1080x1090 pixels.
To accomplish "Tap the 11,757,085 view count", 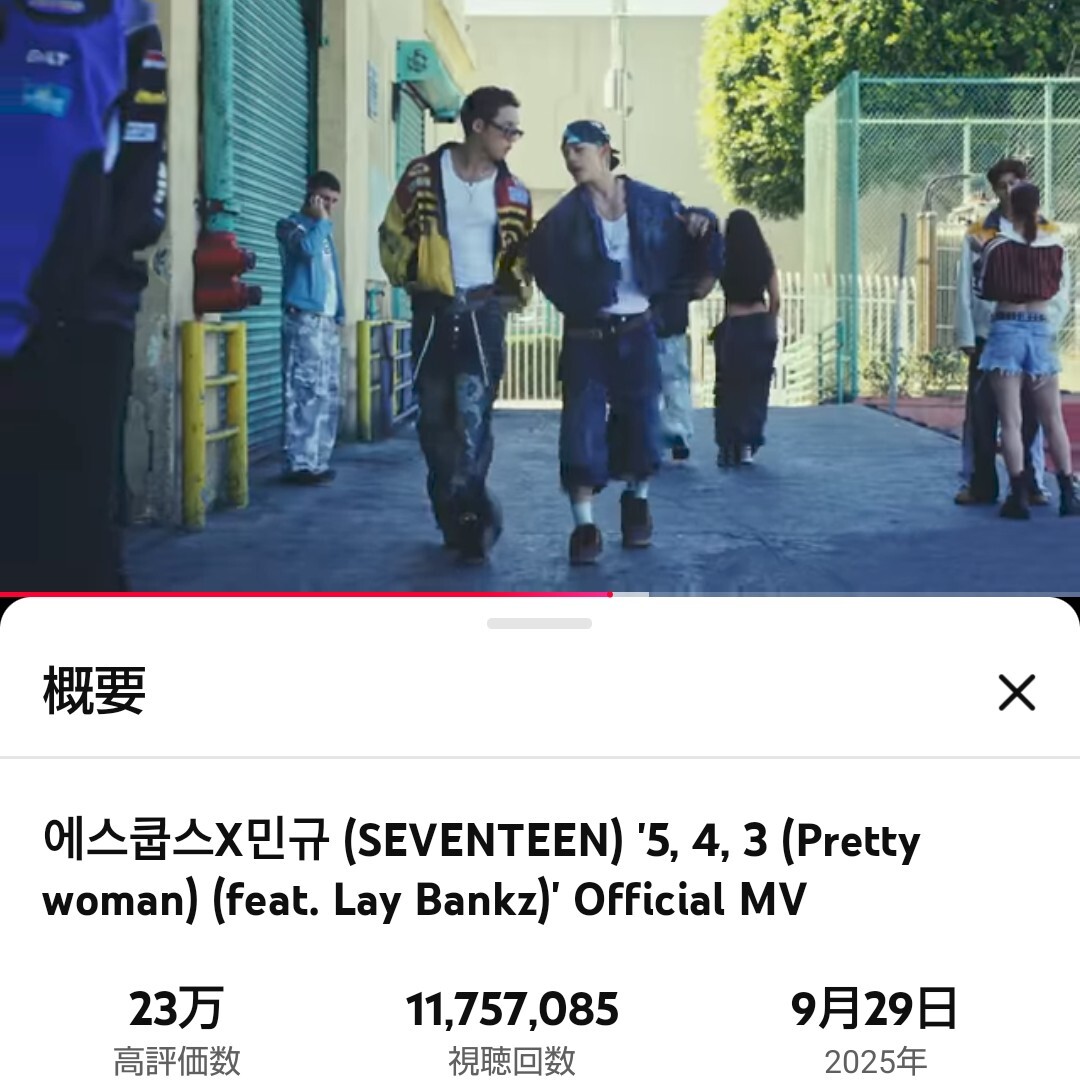I will pyautogui.click(x=512, y=1009).
